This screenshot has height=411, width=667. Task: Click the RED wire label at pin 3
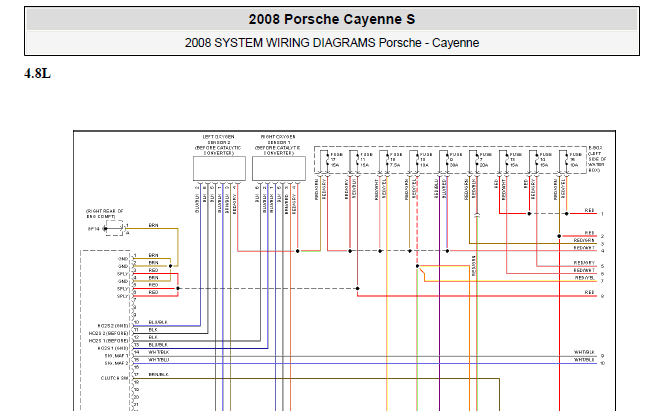click(x=154, y=270)
